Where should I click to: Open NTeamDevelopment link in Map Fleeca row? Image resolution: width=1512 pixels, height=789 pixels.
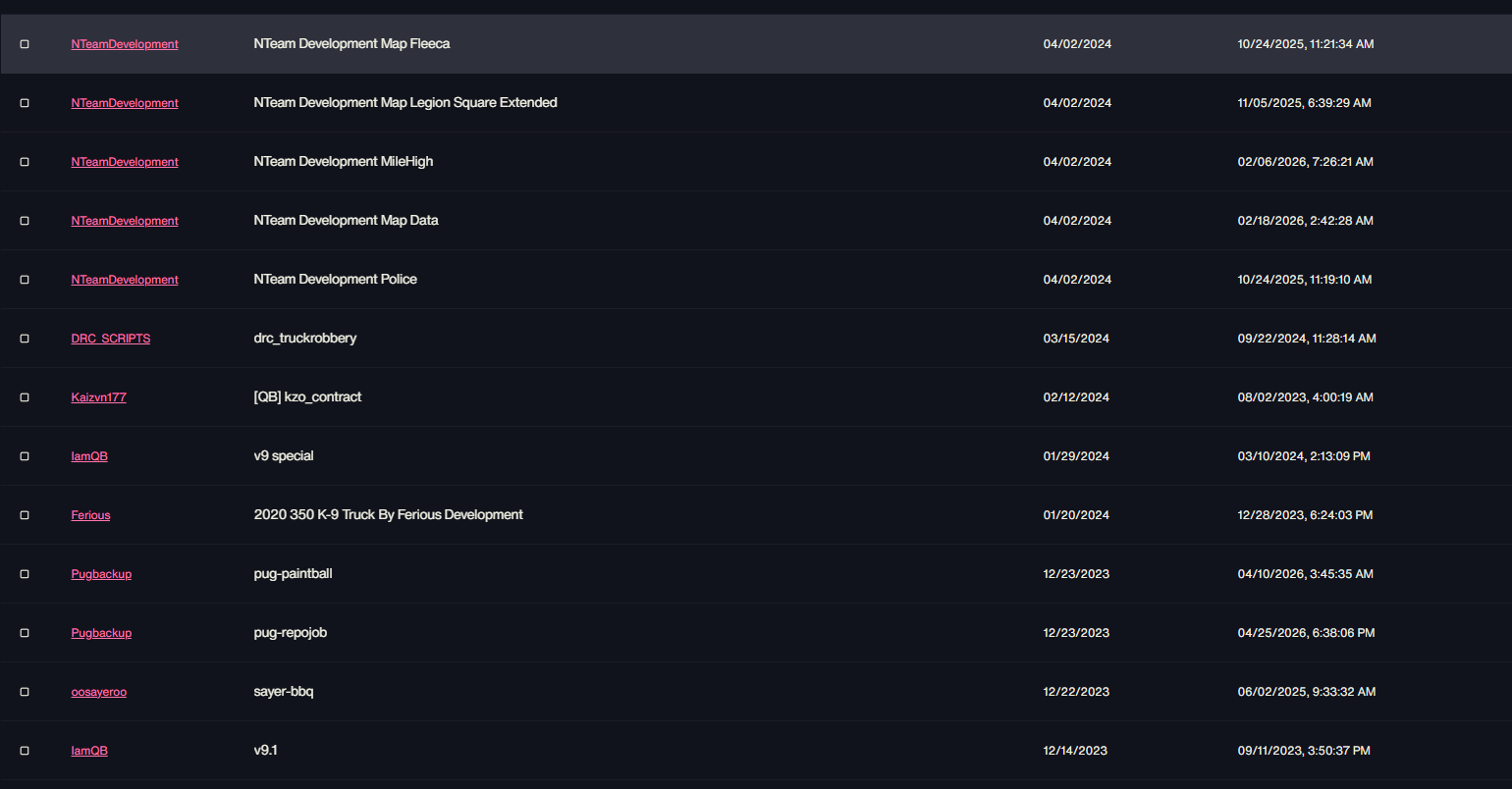[x=125, y=44]
